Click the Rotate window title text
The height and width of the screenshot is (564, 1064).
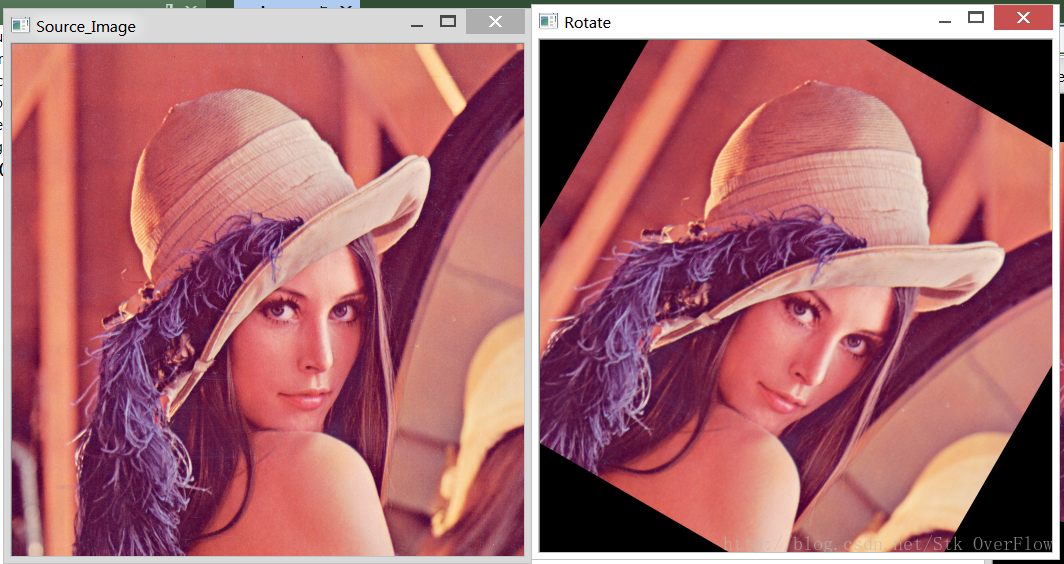(588, 22)
